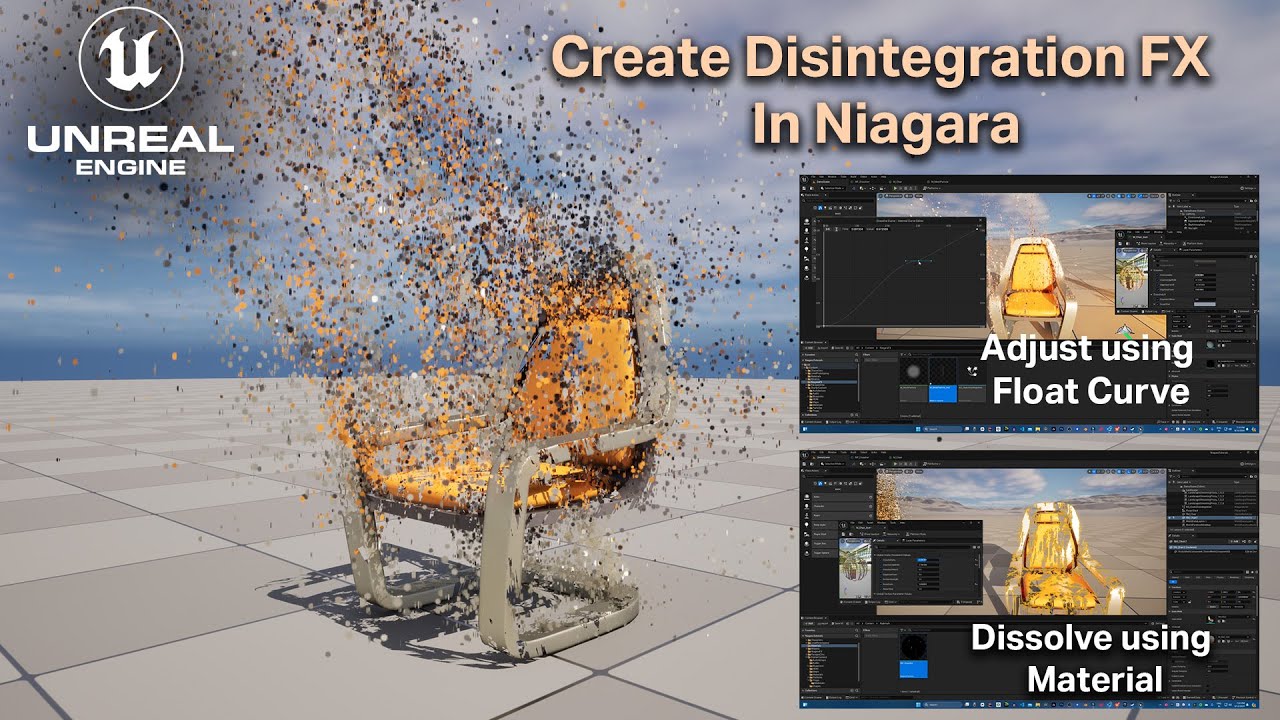Click material preview in Dissolve screenshot
Screen dimensions: 1280x720
855,568
